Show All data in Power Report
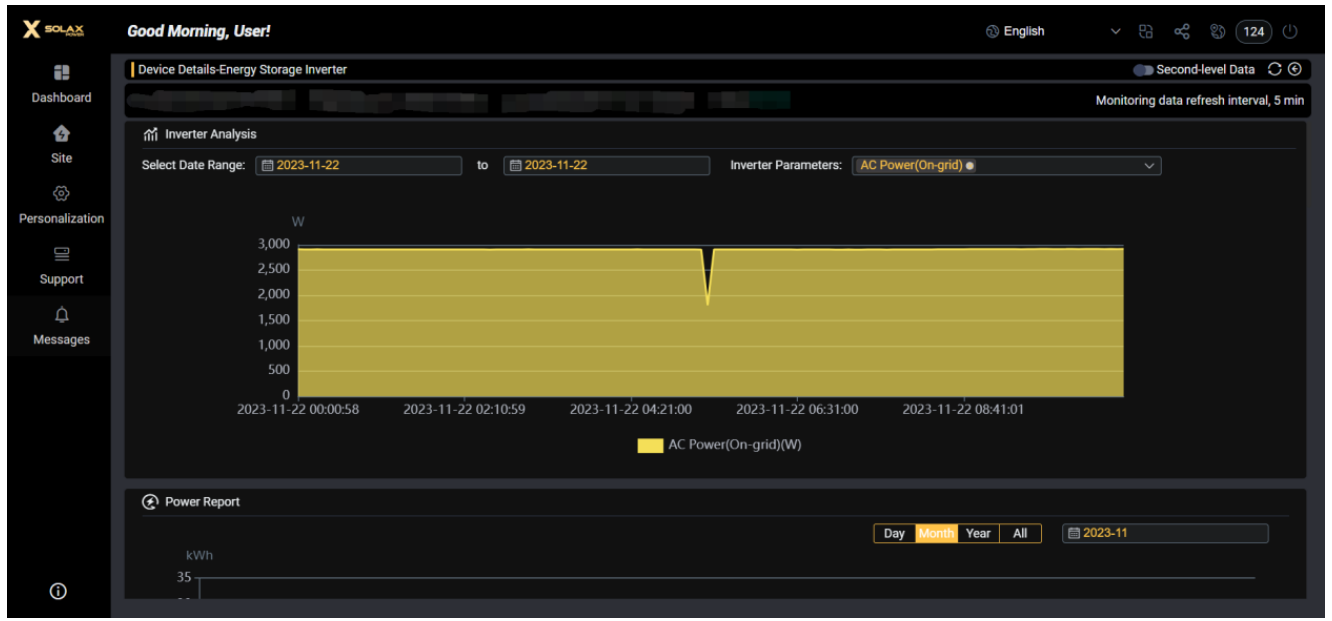The height and width of the screenshot is (621, 1332). coord(1020,533)
